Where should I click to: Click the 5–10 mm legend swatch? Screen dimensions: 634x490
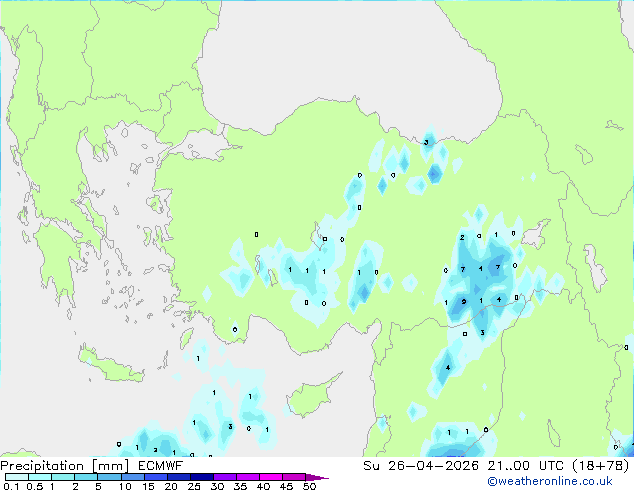pos(109,477)
